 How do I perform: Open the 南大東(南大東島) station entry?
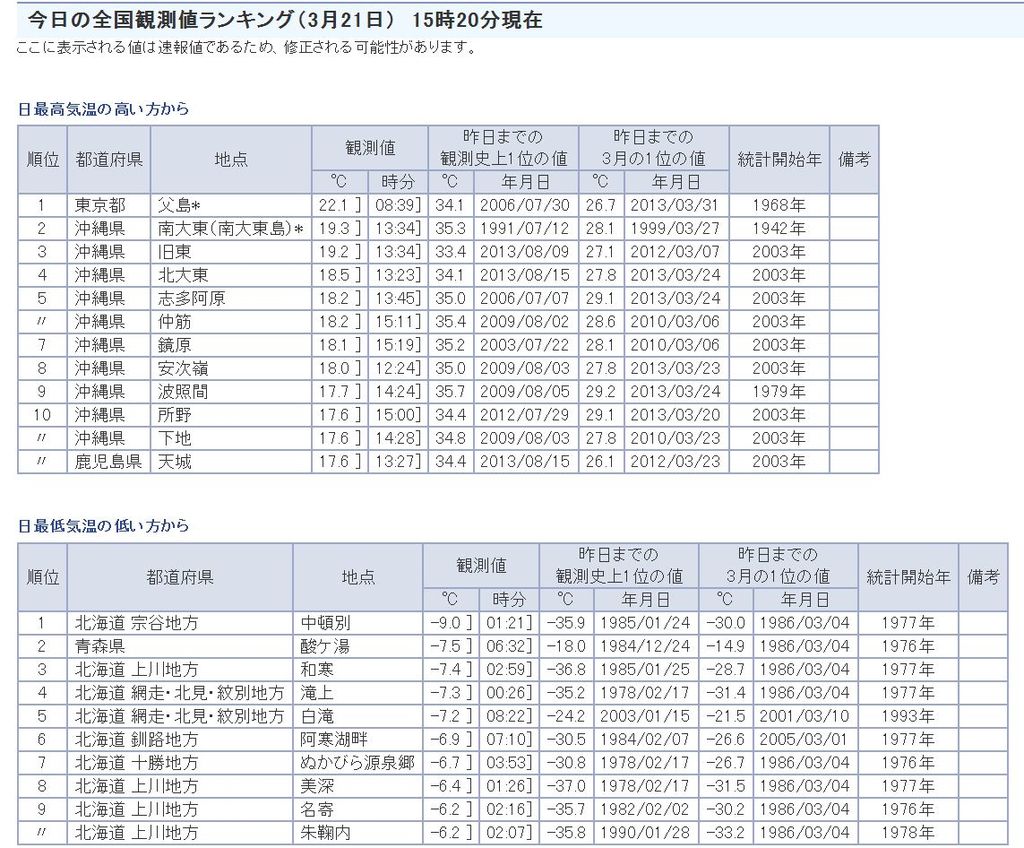click(230, 228)
